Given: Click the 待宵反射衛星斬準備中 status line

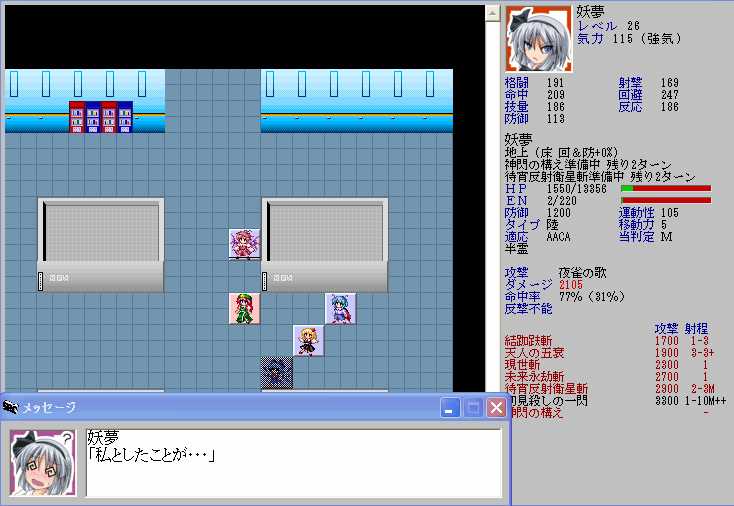Looking at the screenshot, I should pos(600,177).
